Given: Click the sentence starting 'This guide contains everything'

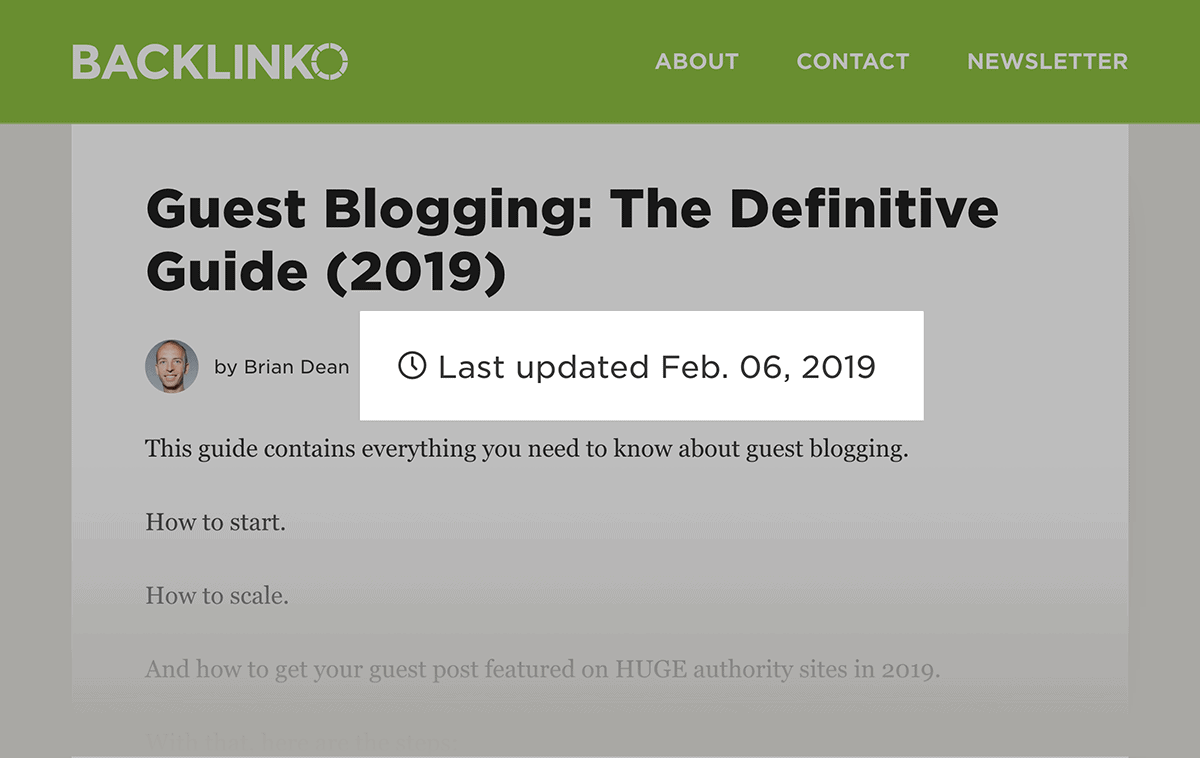Looking at the screenshot, I should pos(527,449).
